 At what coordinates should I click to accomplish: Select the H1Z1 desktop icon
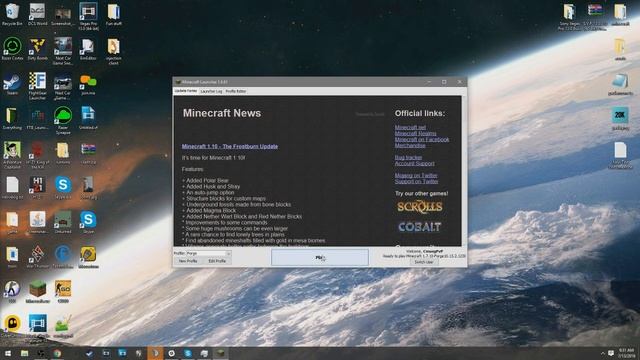click(38, 188)
